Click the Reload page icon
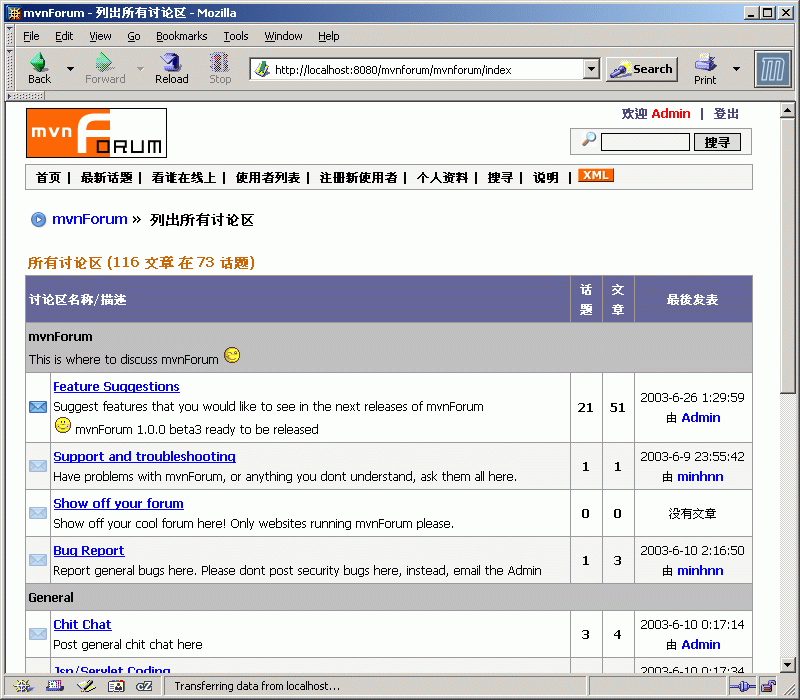 click(171, 63)
